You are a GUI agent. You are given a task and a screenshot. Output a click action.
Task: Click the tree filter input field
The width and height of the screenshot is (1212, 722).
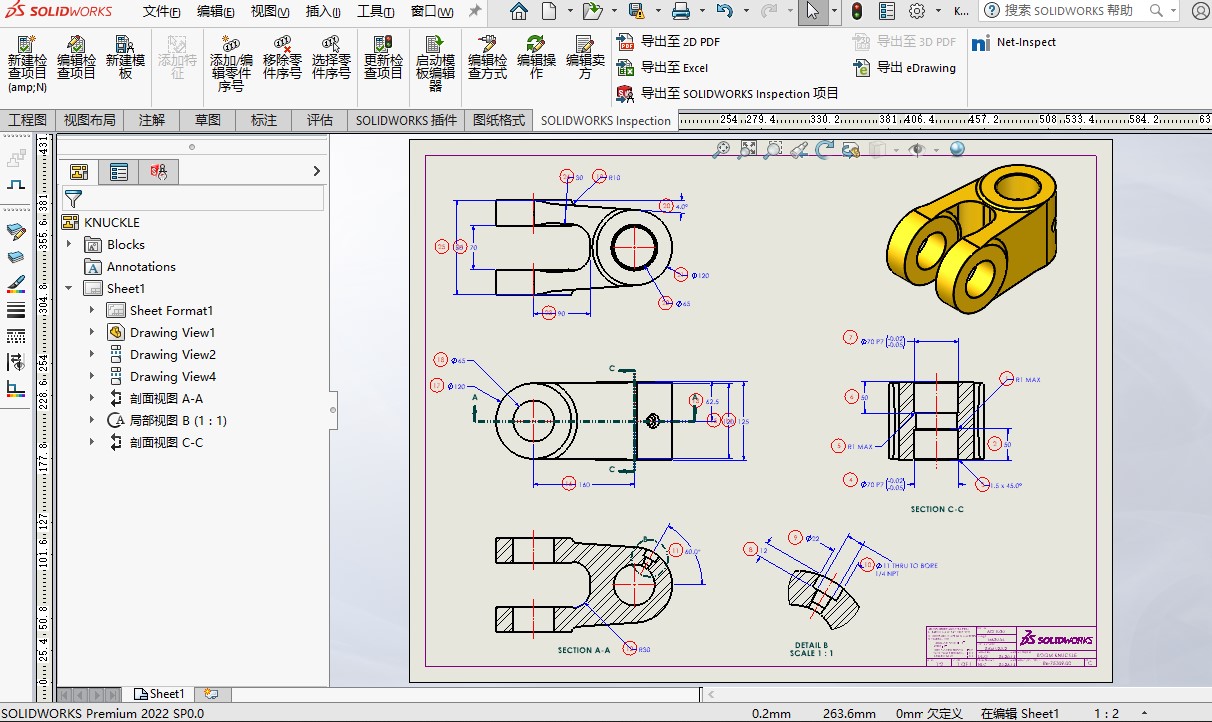[x=204, y=198]
